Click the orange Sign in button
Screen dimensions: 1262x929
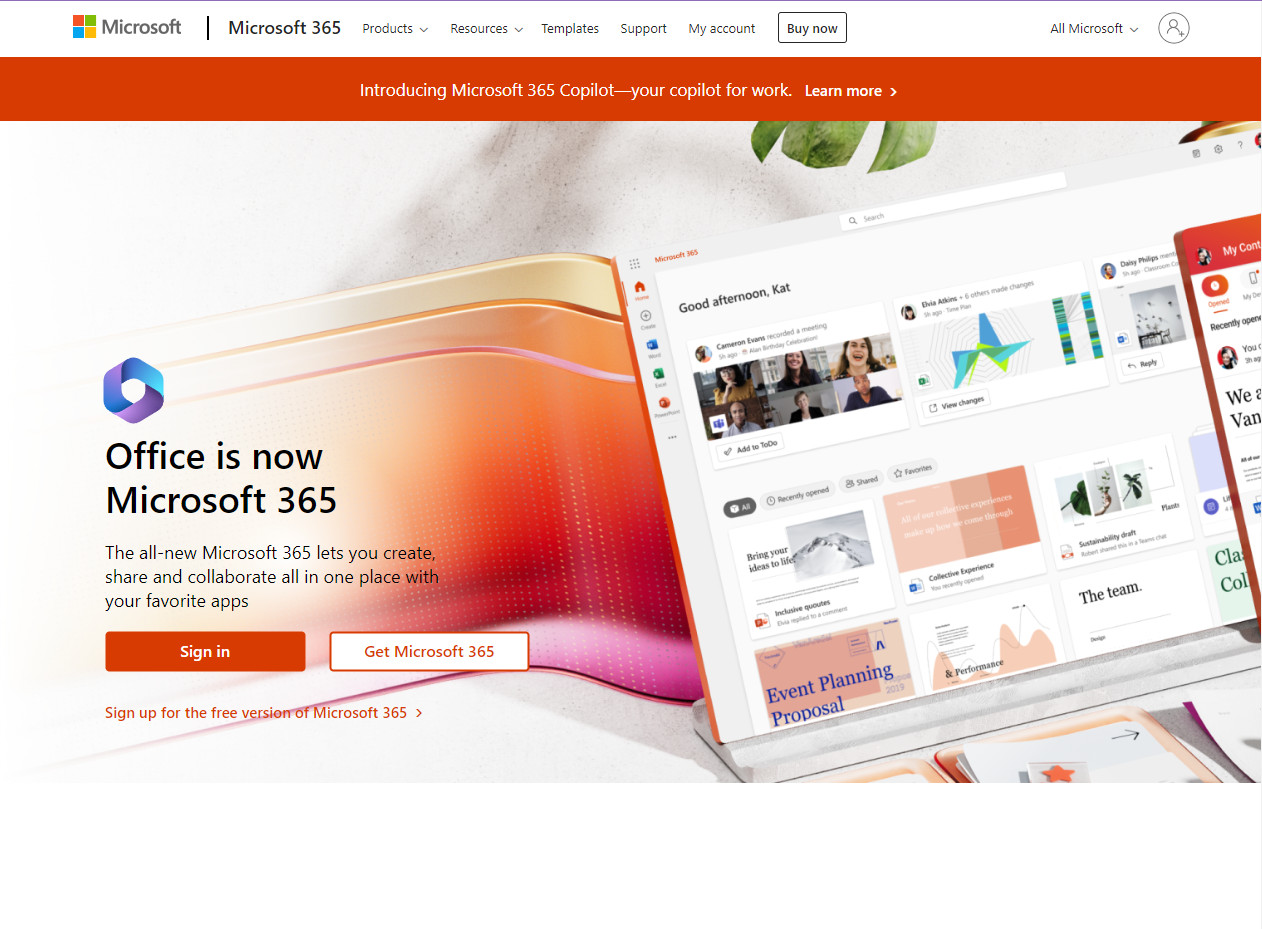click(205, 651)
